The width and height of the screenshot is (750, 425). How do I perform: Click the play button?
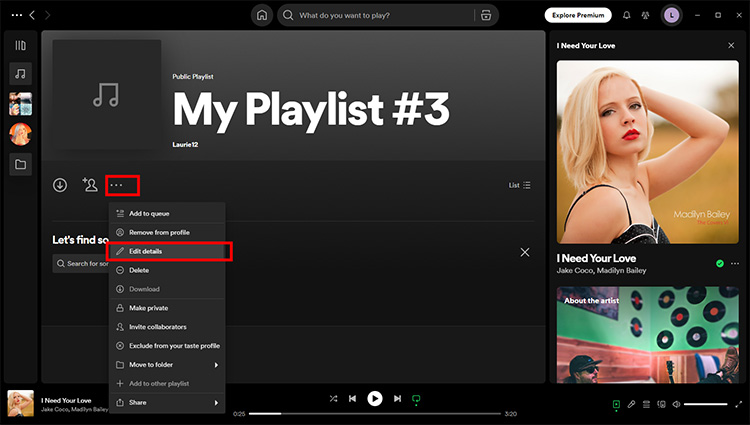point(375,398)
